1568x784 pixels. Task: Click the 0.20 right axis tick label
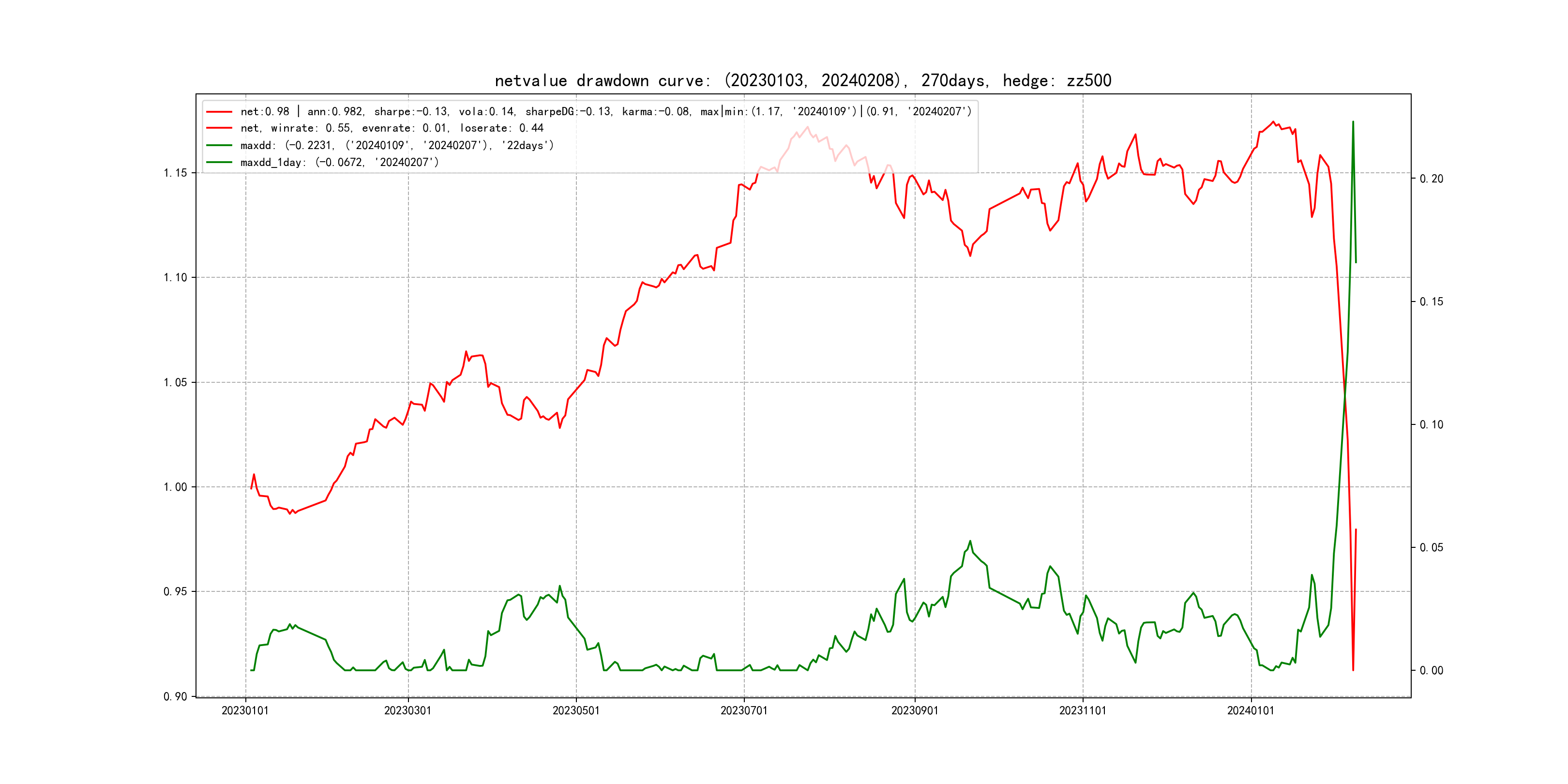coord(1431,179)
